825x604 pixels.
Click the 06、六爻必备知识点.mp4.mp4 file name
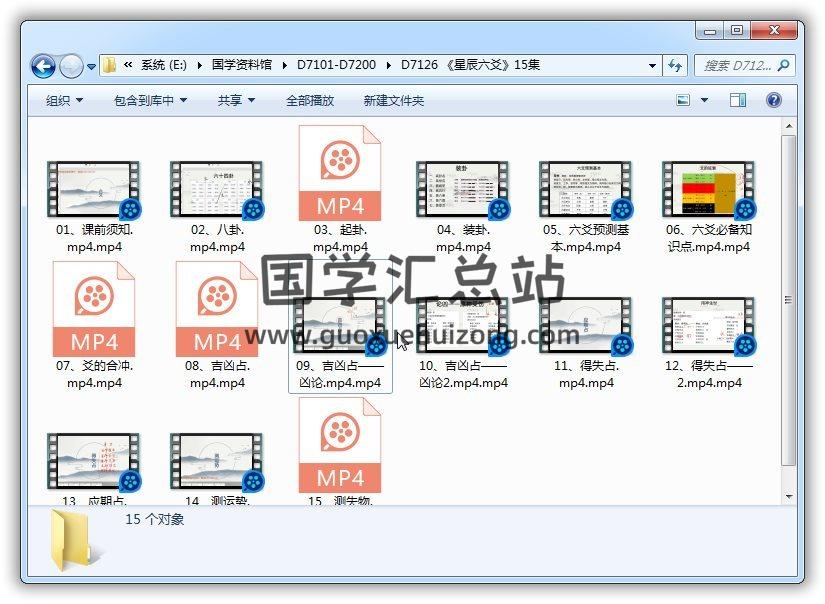709,238
